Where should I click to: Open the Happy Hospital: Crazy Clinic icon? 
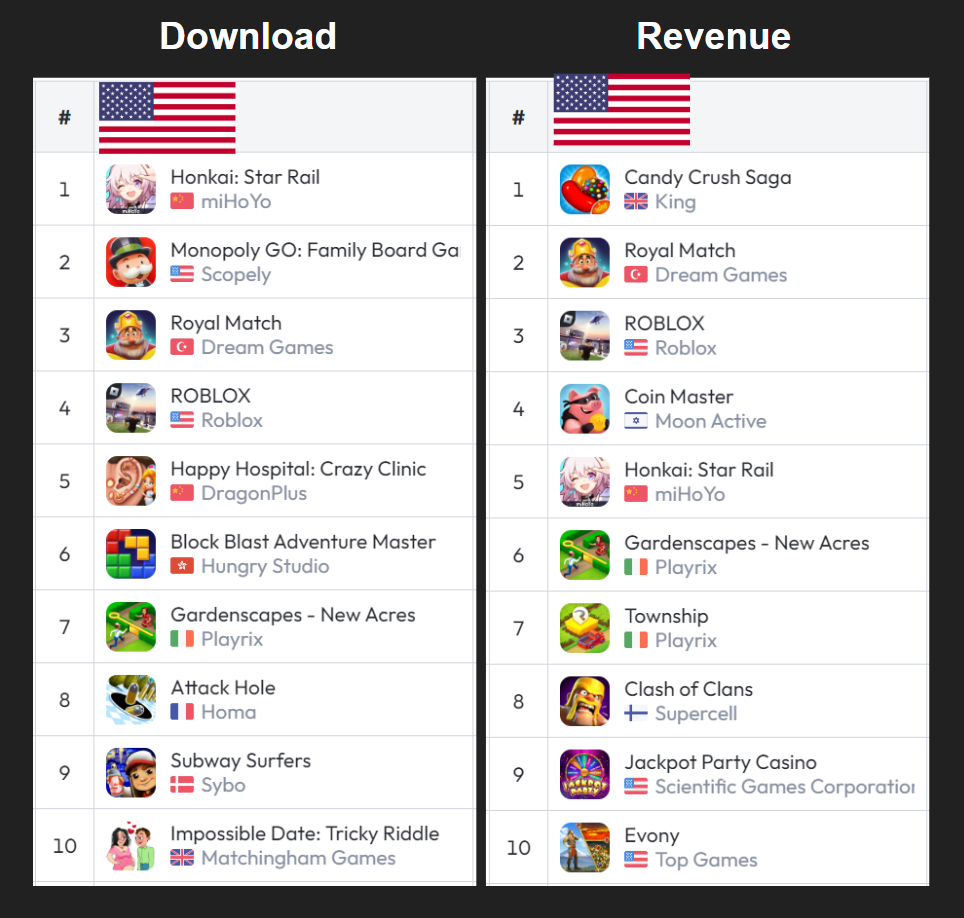click(x=130, y=481)
